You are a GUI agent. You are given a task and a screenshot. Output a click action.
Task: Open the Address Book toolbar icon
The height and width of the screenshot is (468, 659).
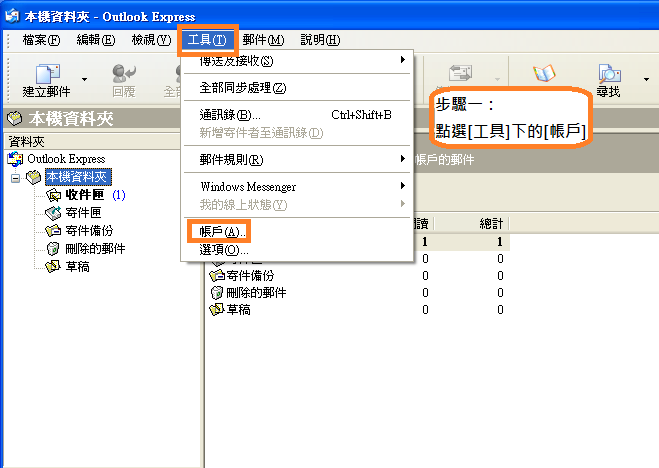[544, 73]
